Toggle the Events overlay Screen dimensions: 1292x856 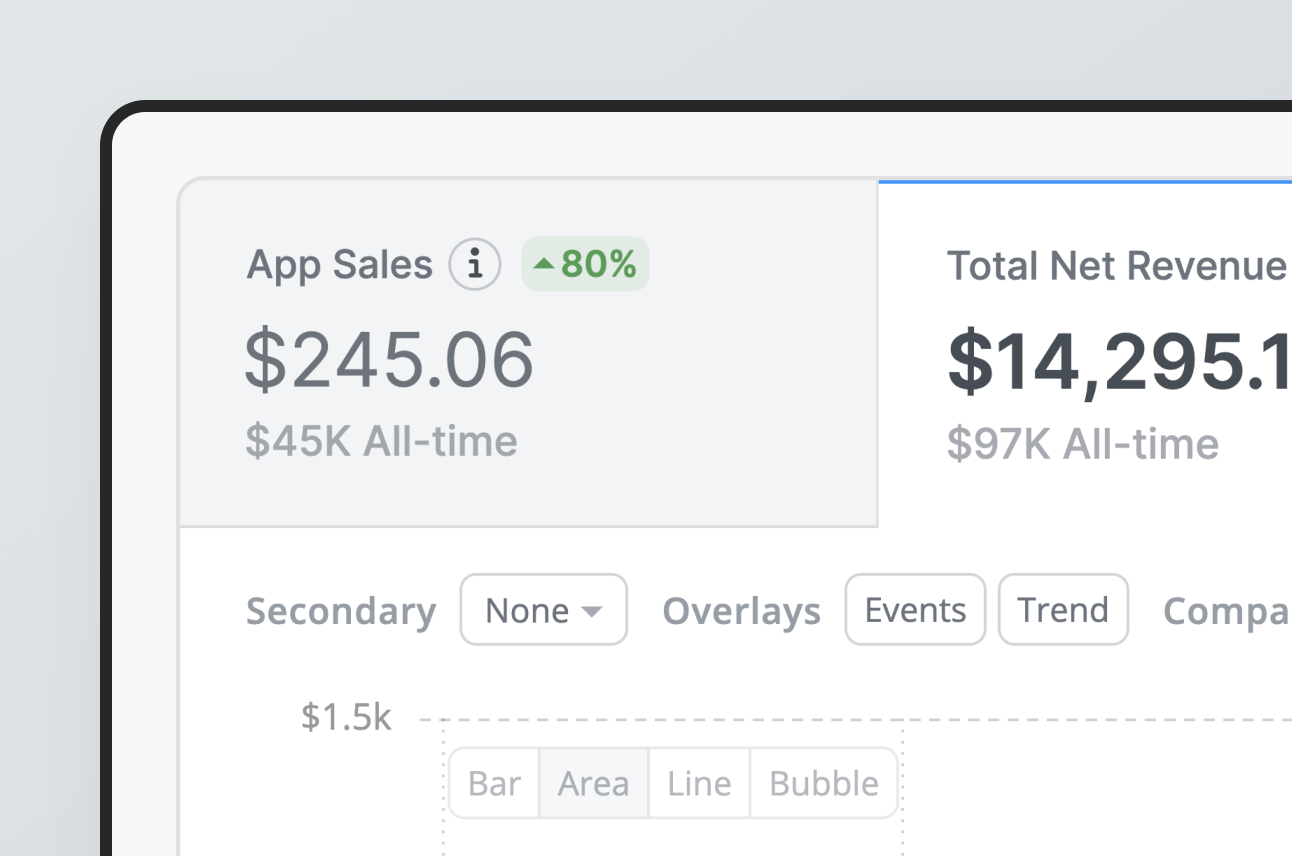click(915, 610)
